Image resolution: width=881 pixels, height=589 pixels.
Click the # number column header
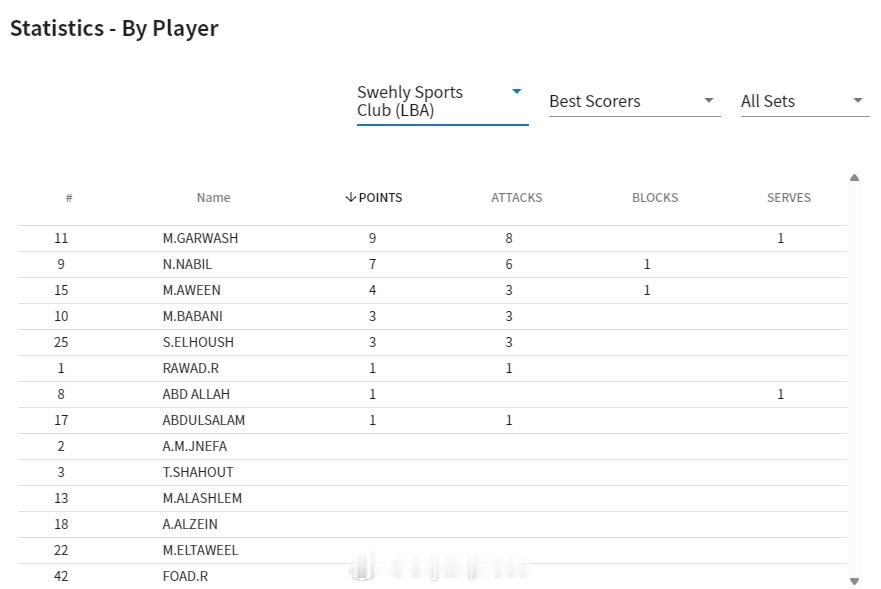[69, 197]
